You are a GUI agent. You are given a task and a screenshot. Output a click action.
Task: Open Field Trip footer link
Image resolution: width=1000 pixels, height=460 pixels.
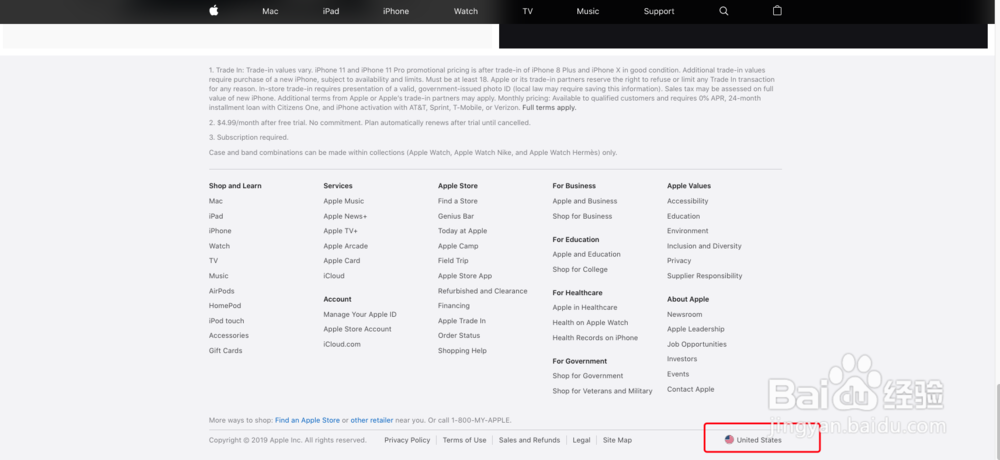click(453, 261)
